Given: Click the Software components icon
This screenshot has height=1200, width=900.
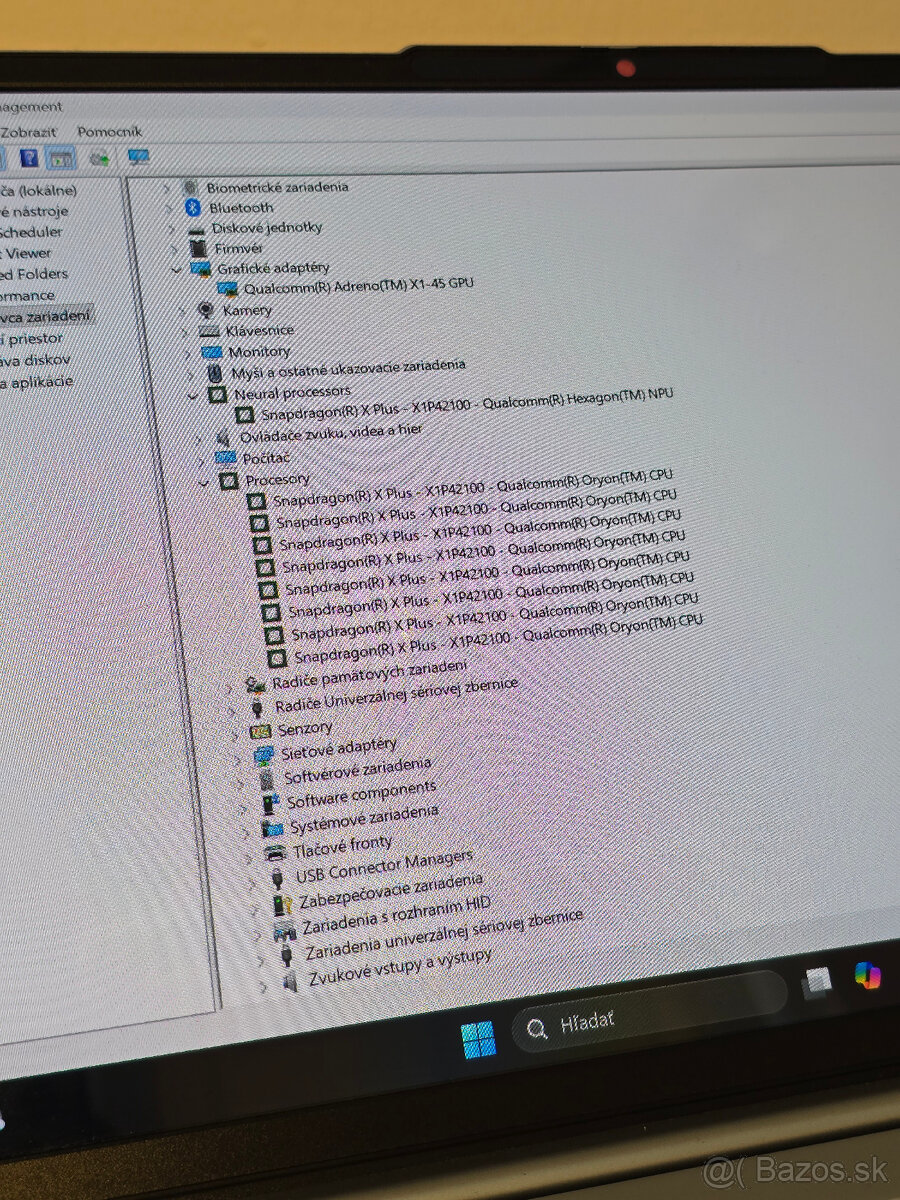Looking at the screenshot, I should pyautogui.click(x=270, y=804).
